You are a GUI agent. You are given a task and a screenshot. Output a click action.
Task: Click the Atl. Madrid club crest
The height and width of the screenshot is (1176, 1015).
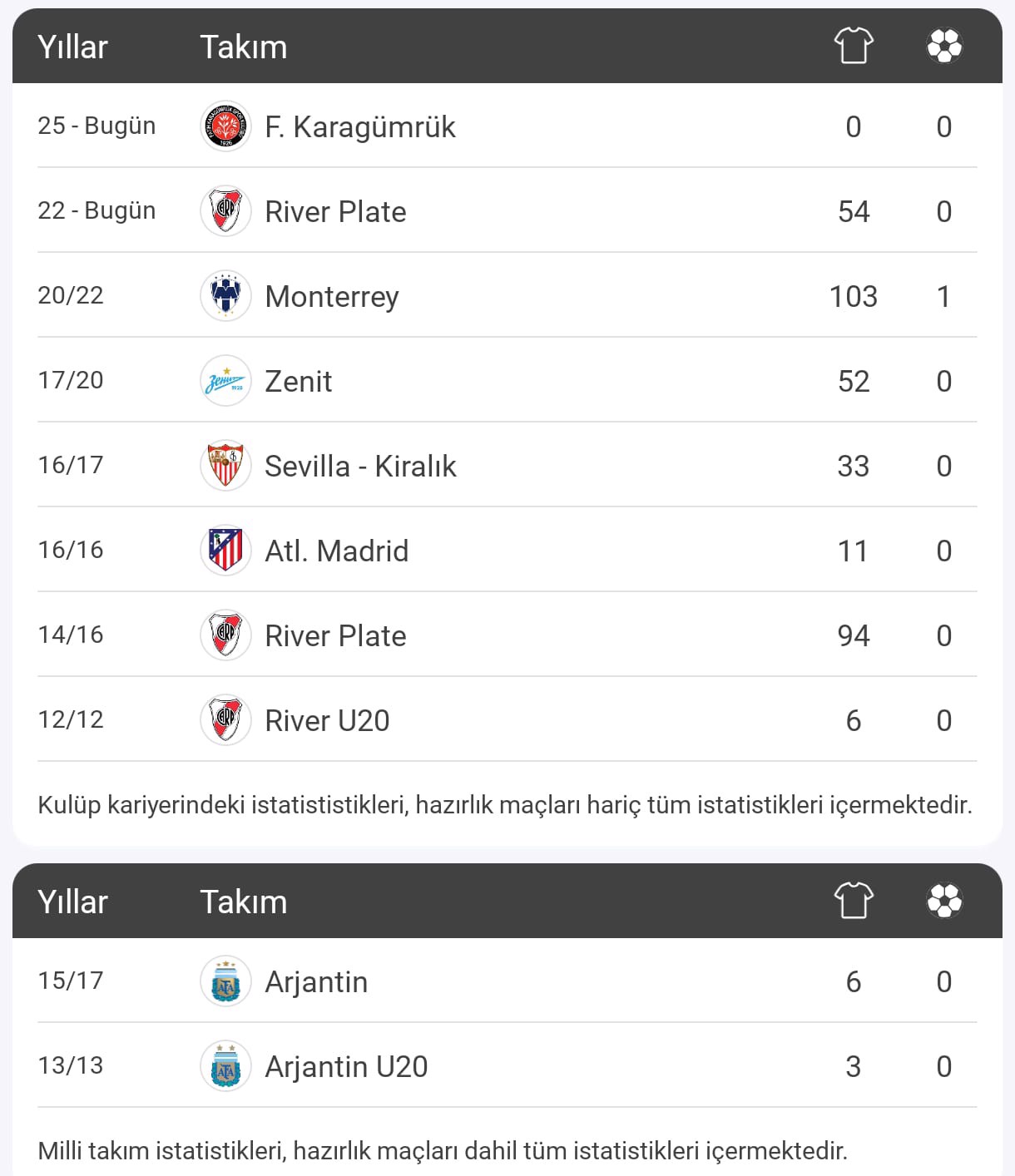click(x=225, y=551)
